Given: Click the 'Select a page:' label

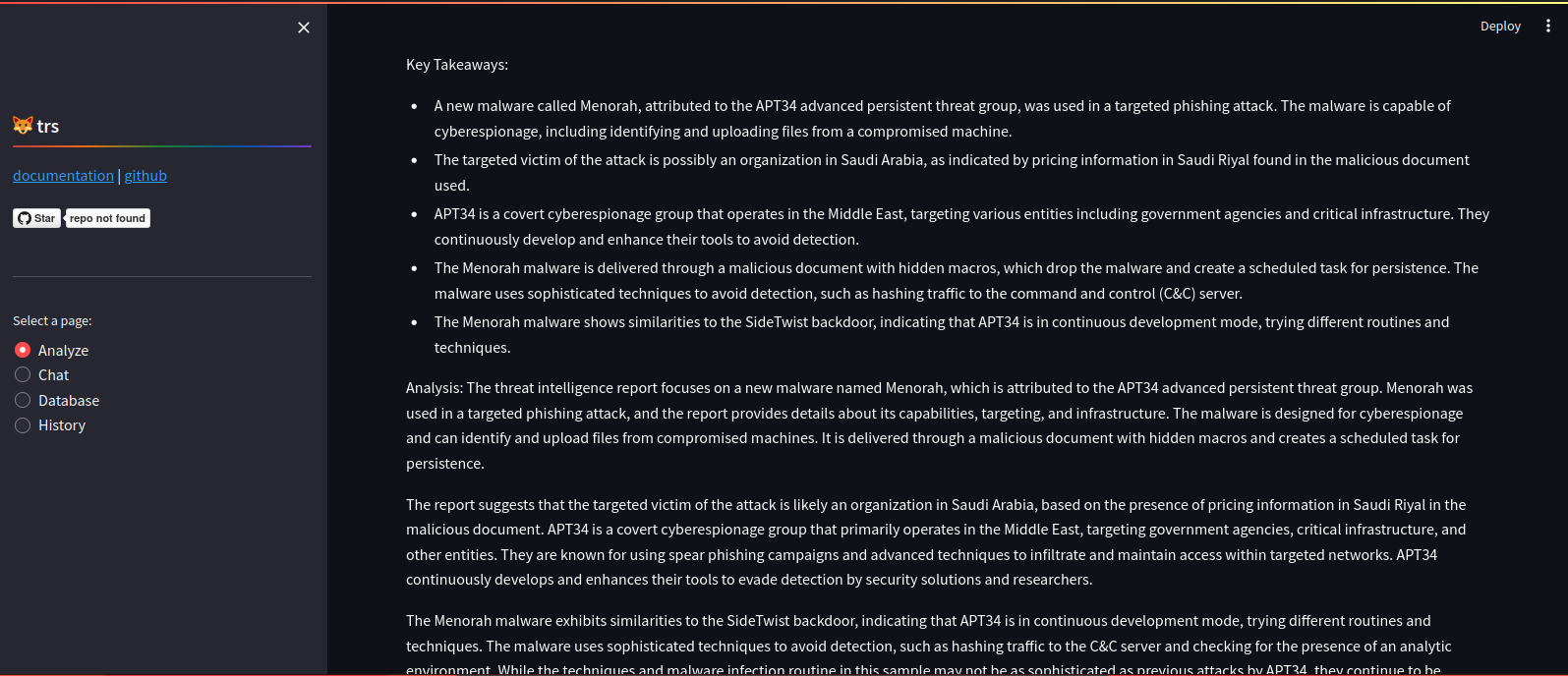Looking at the screenshot, I should coord(52,321).
